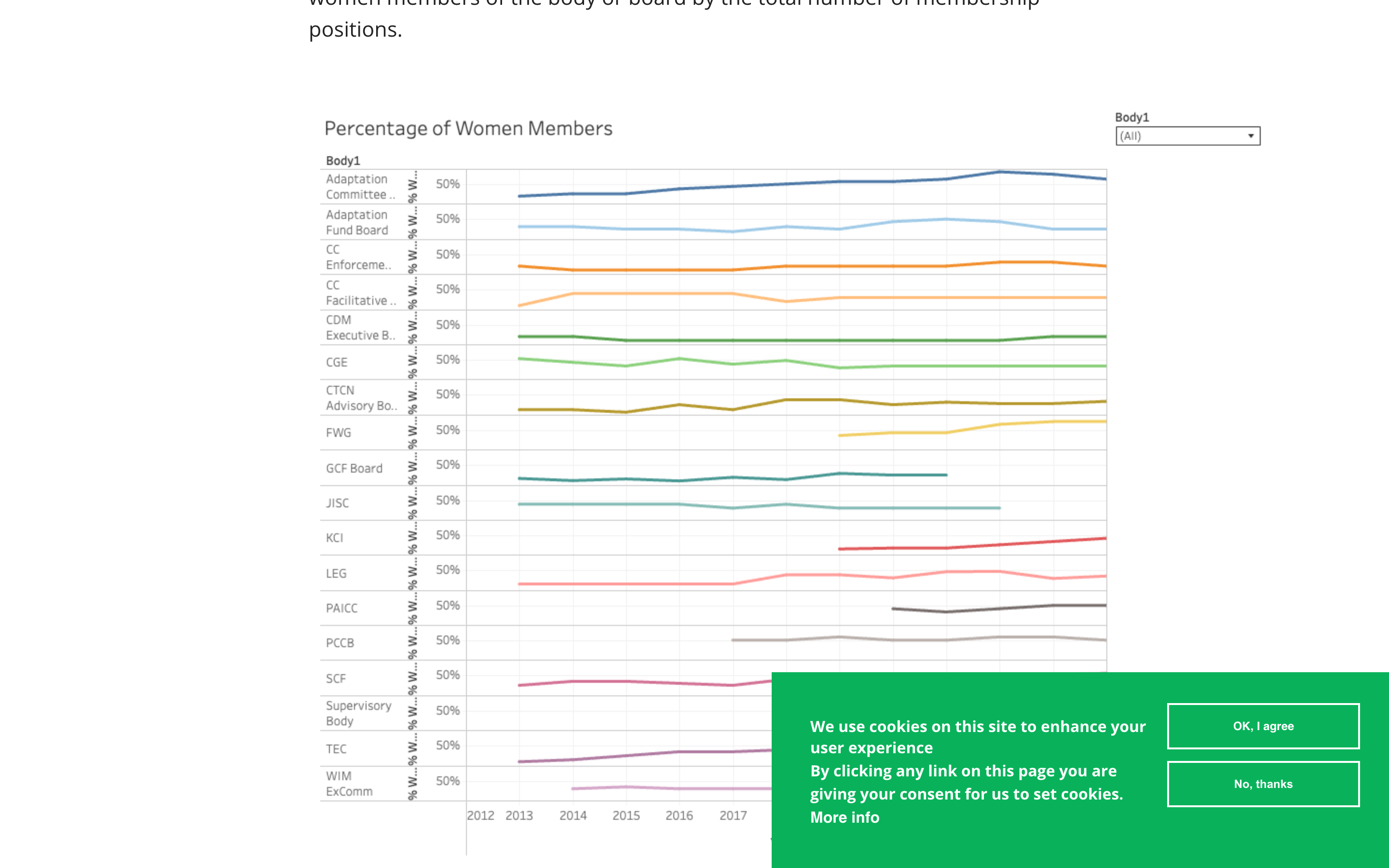1389x868 pixels.
Task: Decline cookies with "No, thanks"
Action: (1262, 784)
